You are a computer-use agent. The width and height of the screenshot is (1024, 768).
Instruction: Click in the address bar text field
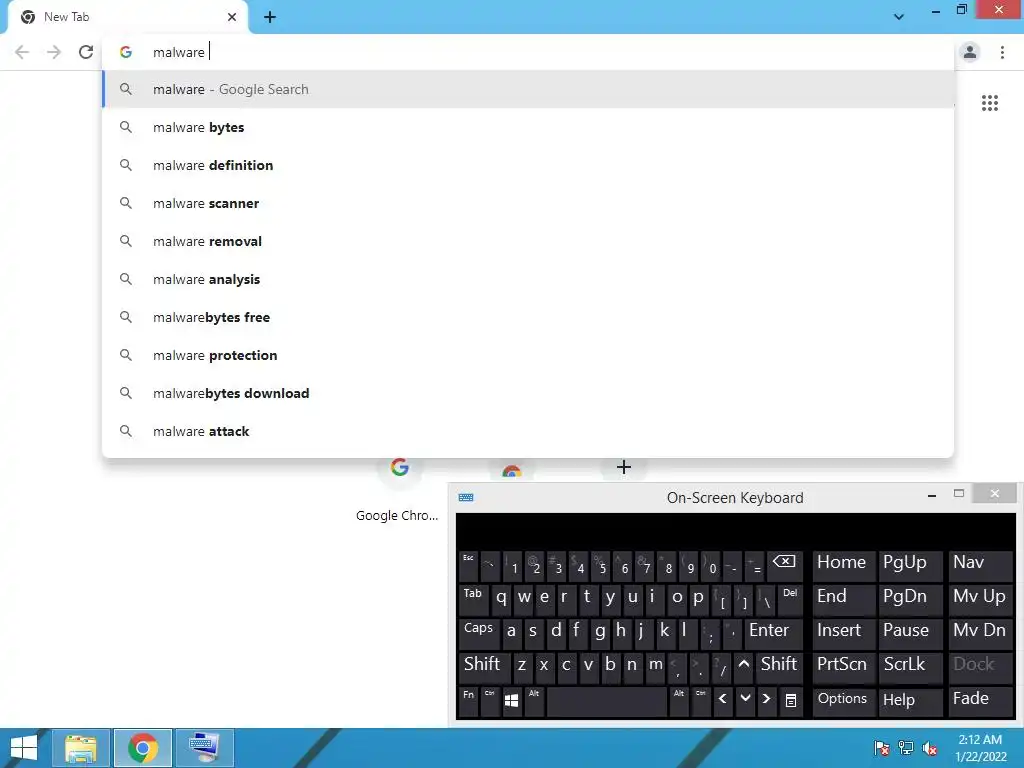529,52
